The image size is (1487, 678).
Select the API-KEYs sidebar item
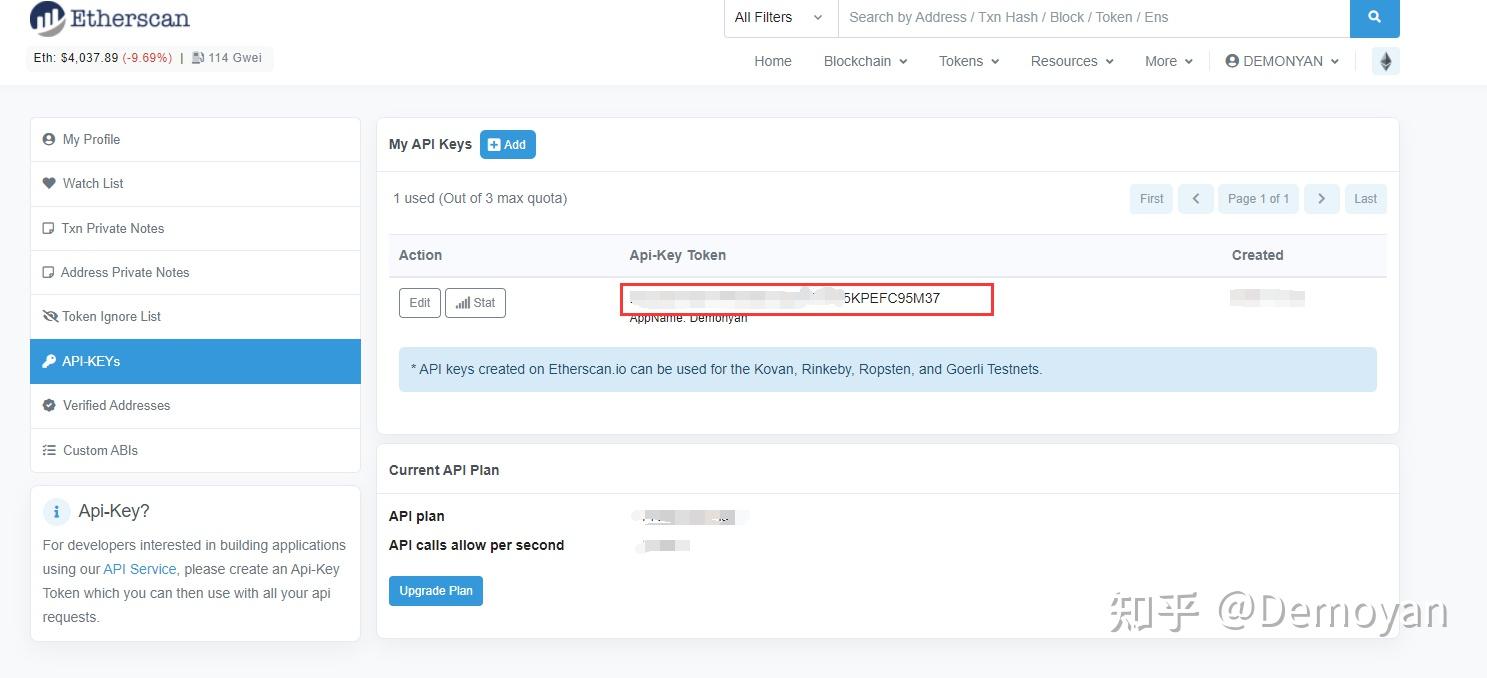click(195, 361)
